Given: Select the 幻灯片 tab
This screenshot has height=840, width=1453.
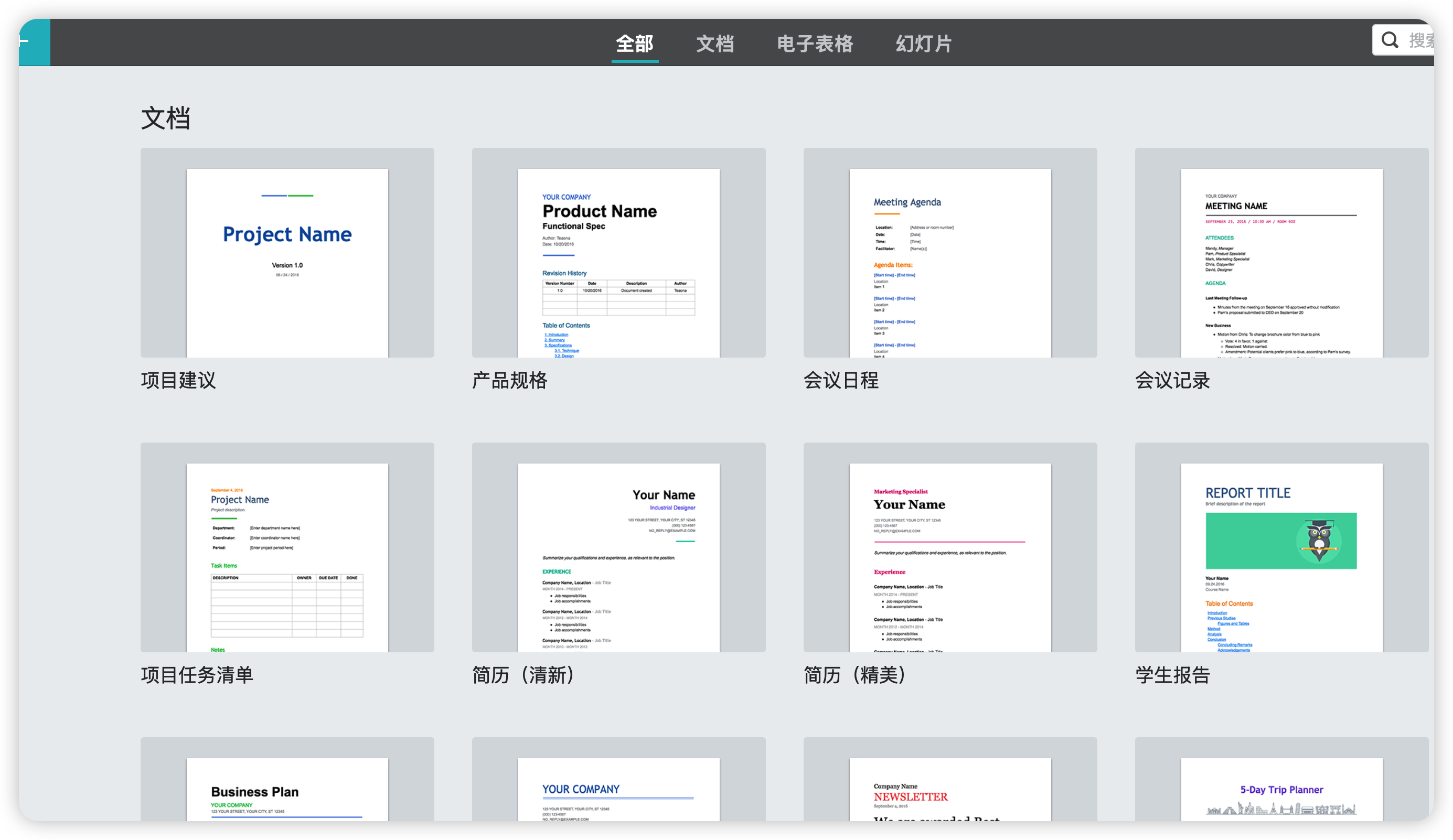Looking at the screenshot, I should (923, 43).
